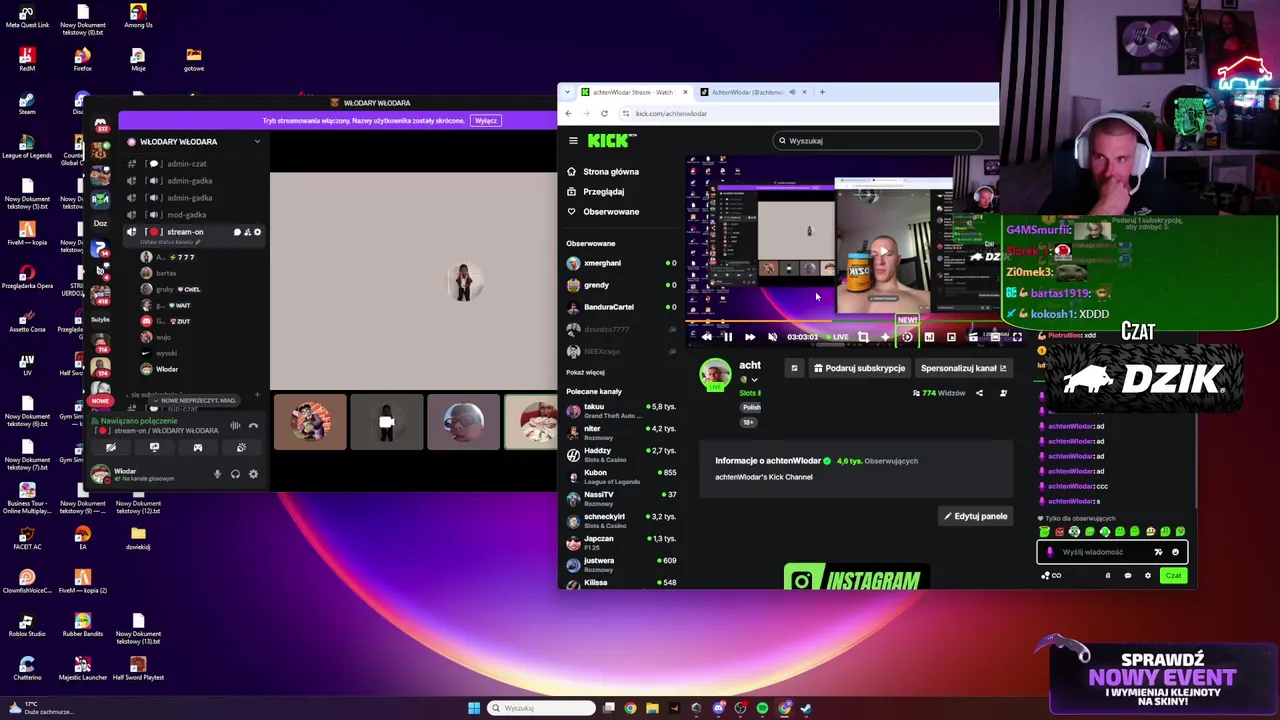Open File Explorer from taskbar
Screen dimensions: 1280x720
652,708
